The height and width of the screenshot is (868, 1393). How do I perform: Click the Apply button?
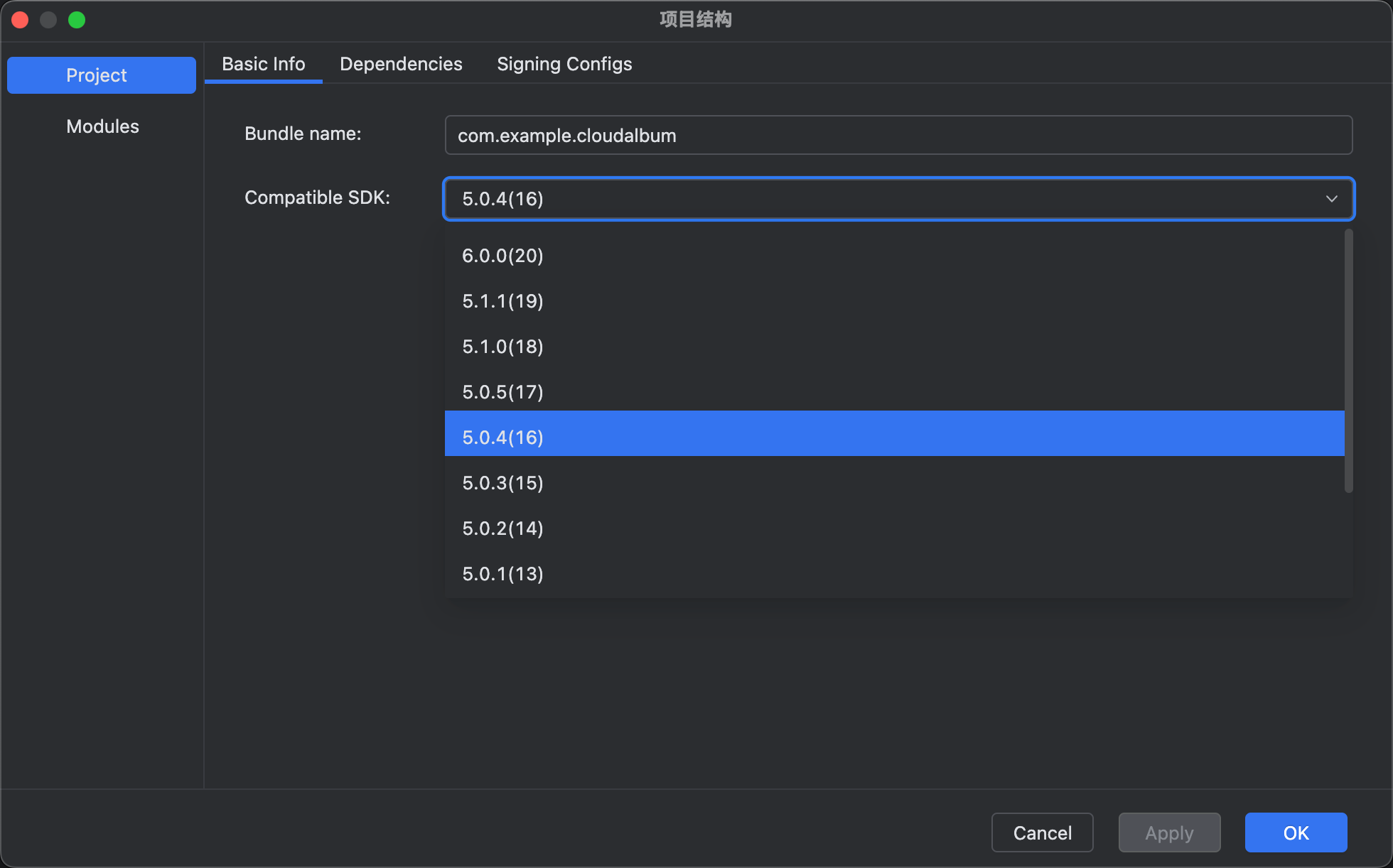pos(1169,832)
